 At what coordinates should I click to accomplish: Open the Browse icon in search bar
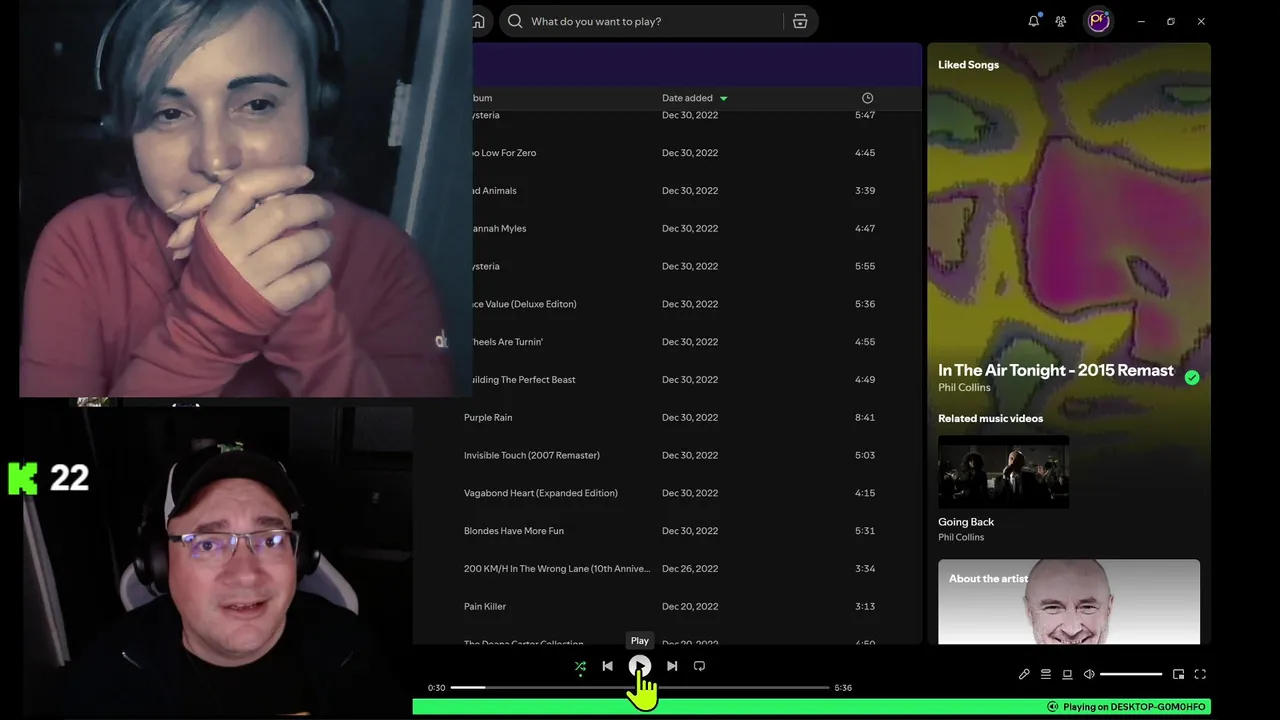(x=800, y=21)
